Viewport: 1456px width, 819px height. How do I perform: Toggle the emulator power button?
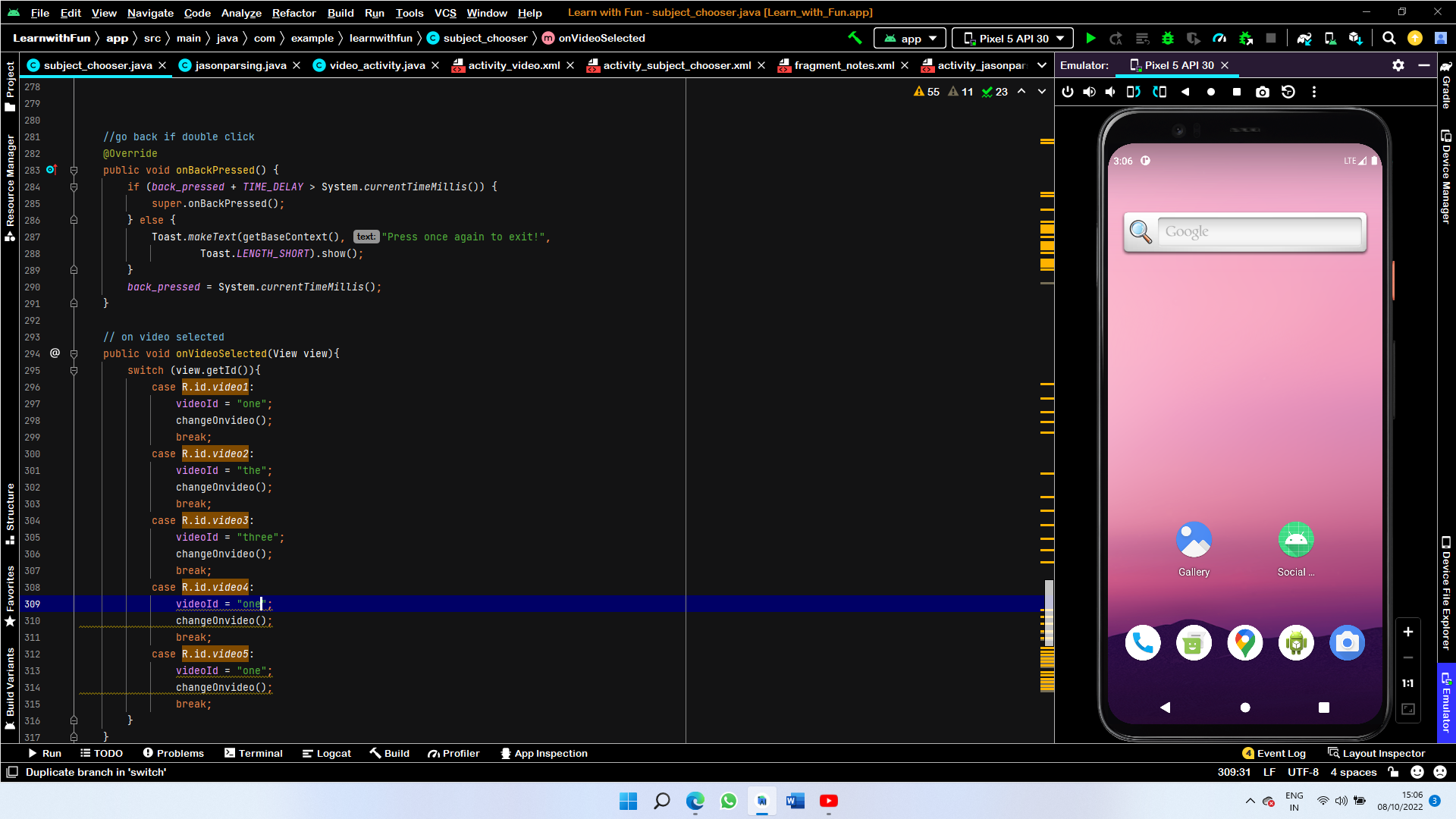click(1068, 92)
